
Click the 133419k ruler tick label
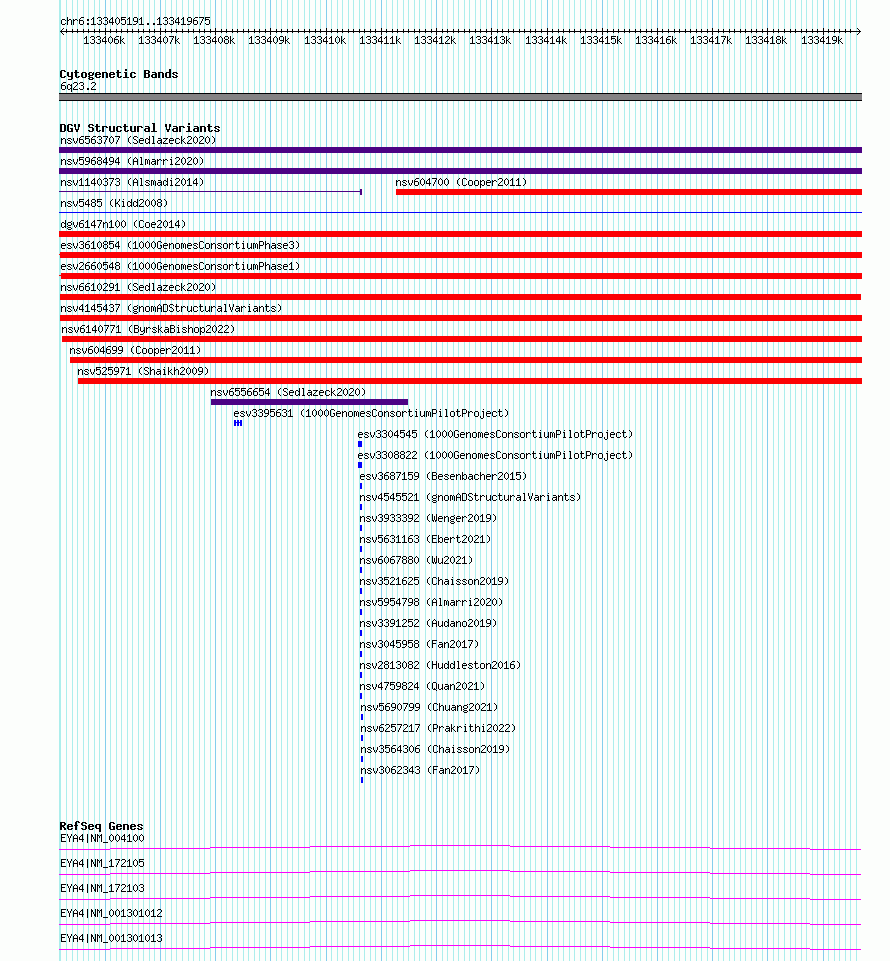point(822,40)
